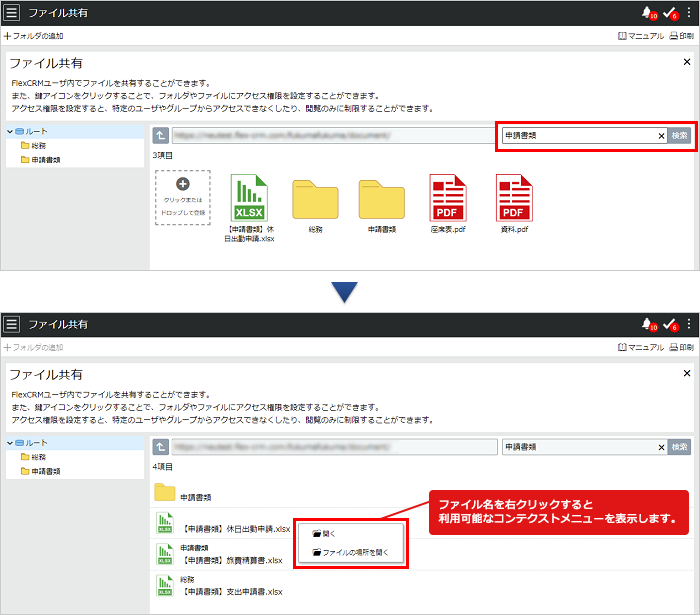Open vertical dots menu in bottom header
This screenshot has width=700, height=615.
coord(689,324)
